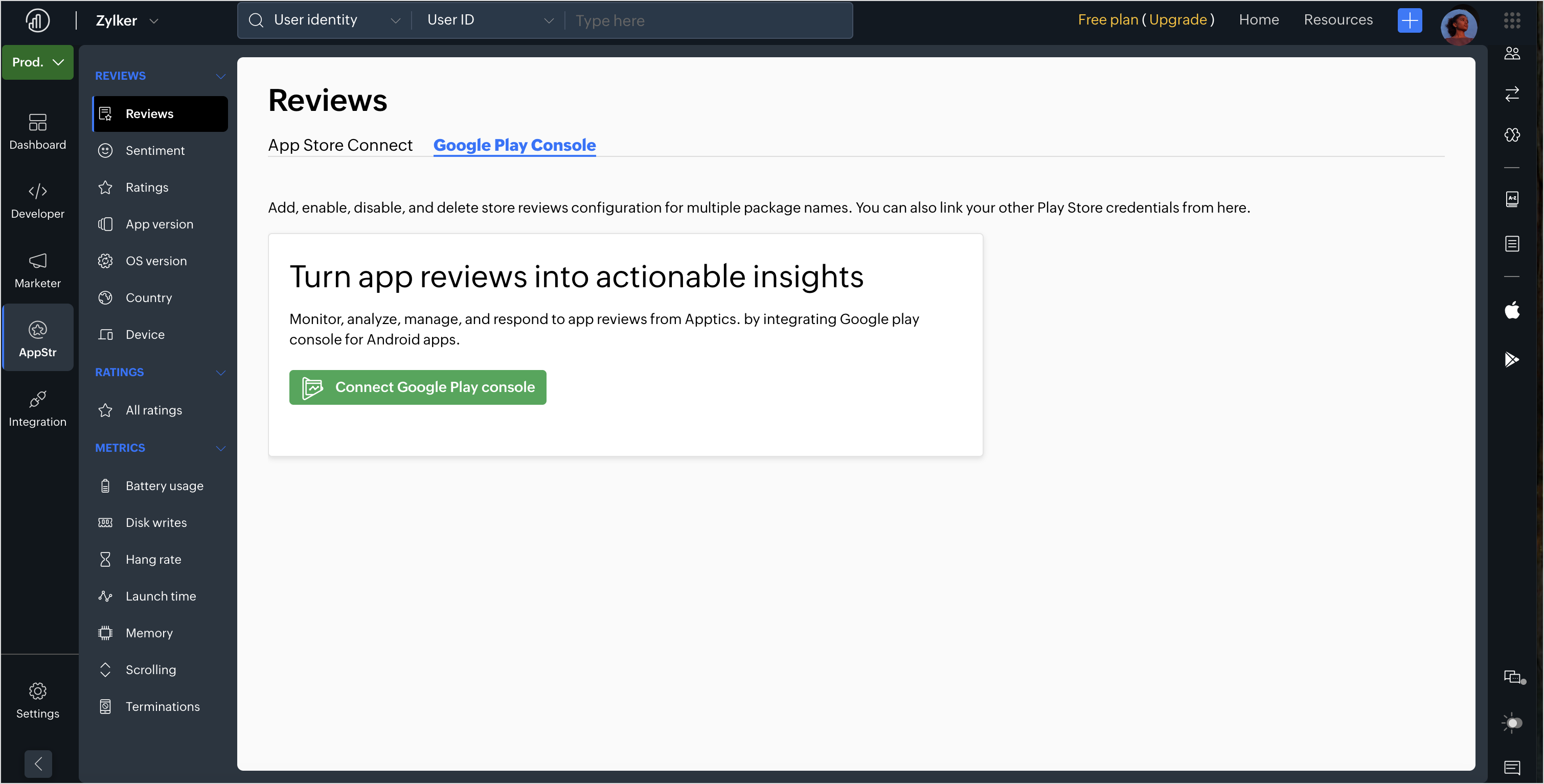This screenshot has height=784, width=1544.
Task: Open the AppStr module in left rail
Action: 38,338
